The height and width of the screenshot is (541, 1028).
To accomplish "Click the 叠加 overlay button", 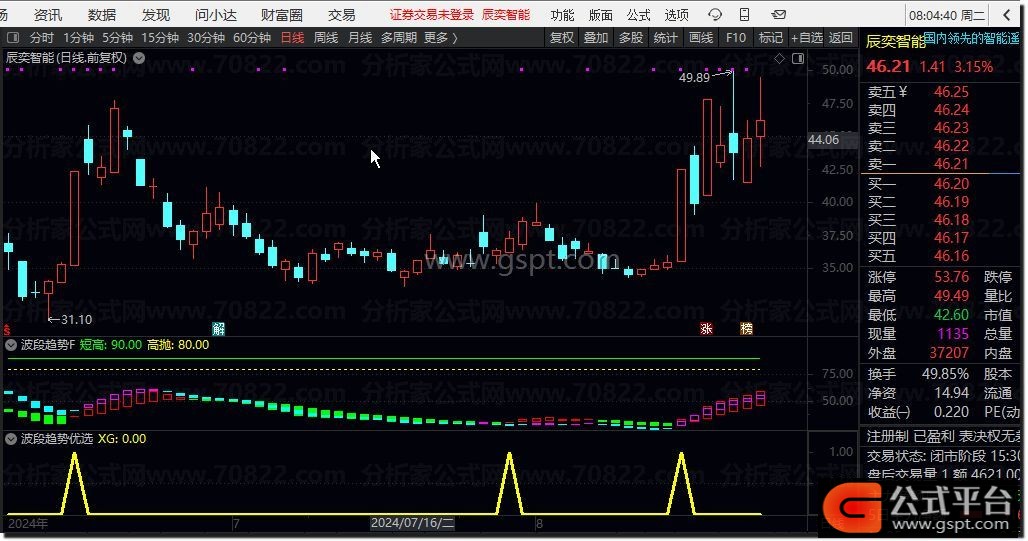I will (x=596, y=38).
